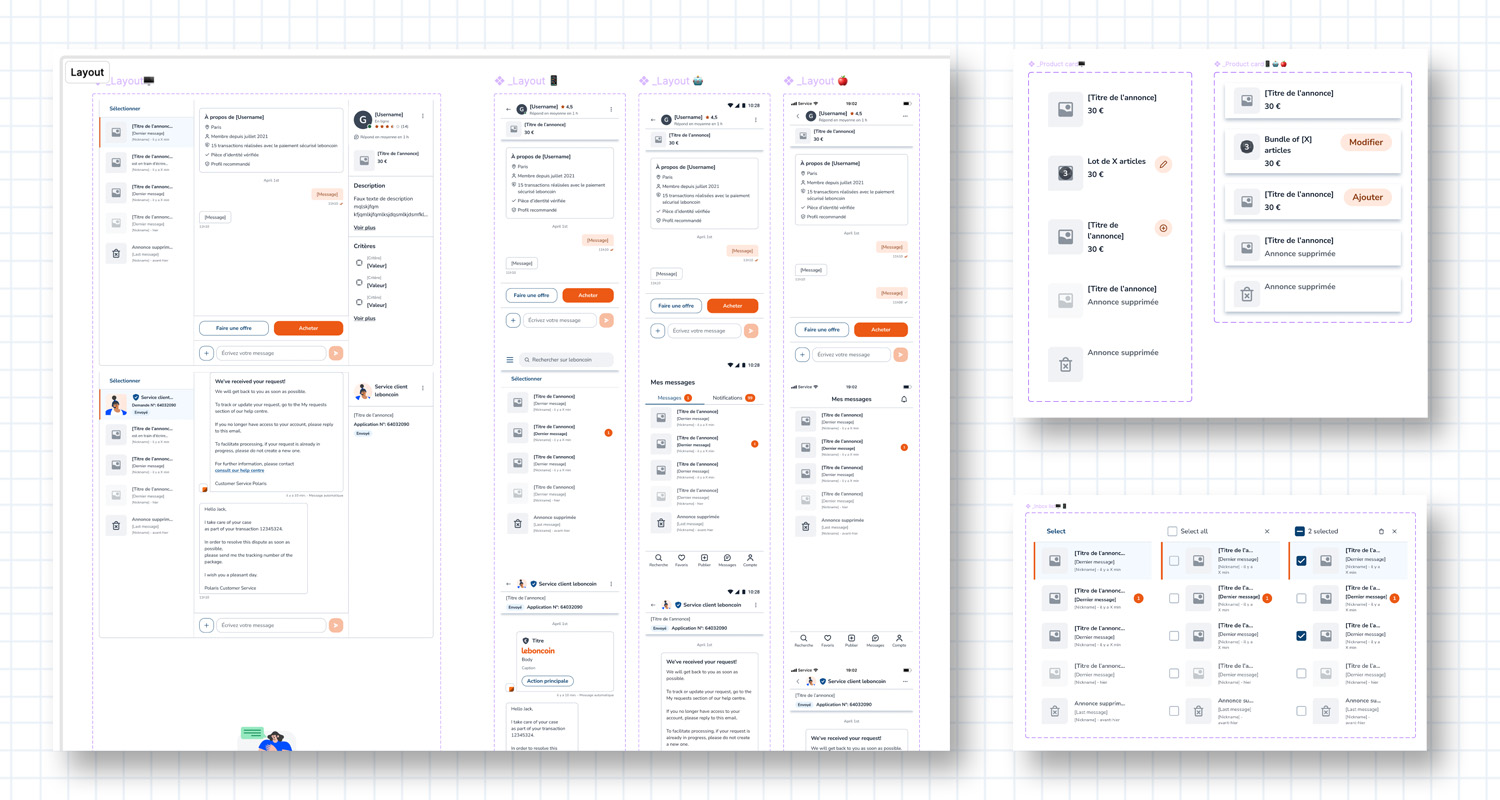Uncheck the 2 selected indeterminate checkbox

point(1299,532)
